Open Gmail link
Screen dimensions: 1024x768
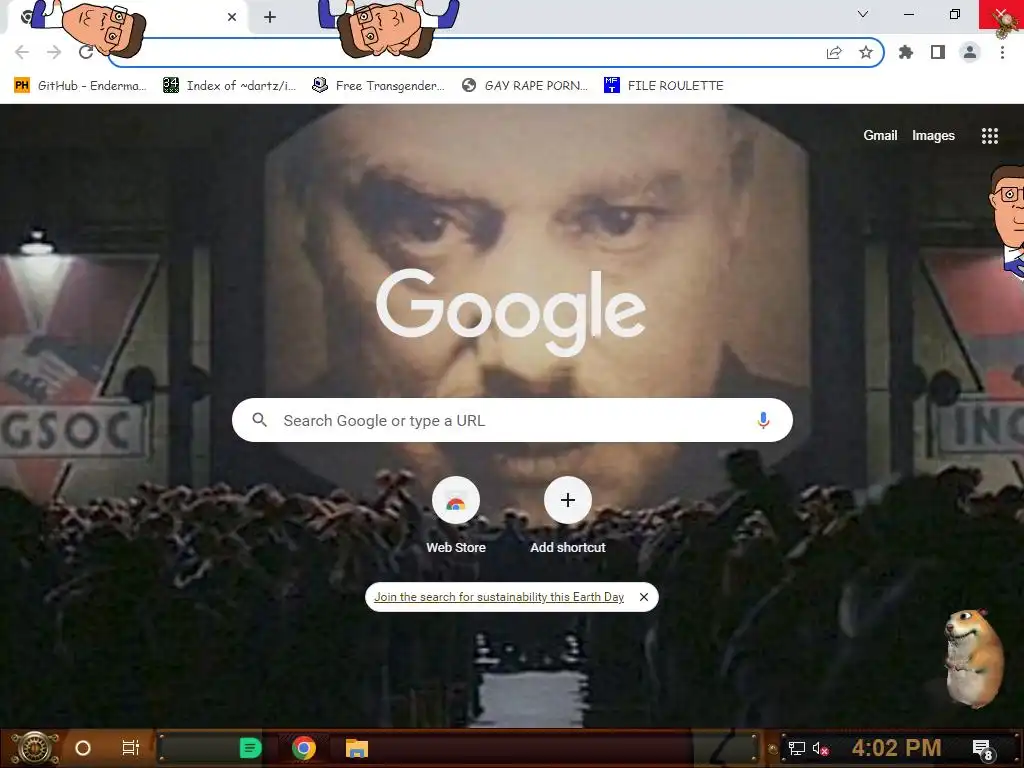[x=880, y=135]
